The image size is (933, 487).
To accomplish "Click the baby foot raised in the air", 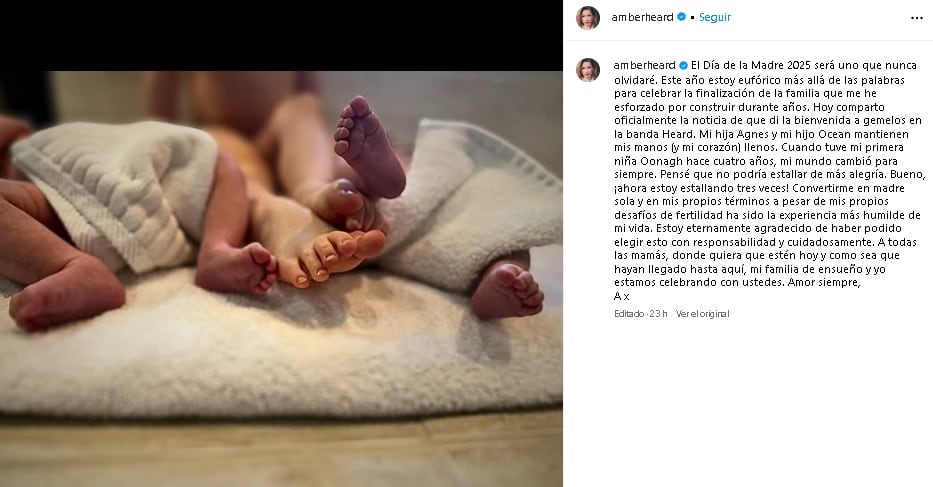I will 368,147.
